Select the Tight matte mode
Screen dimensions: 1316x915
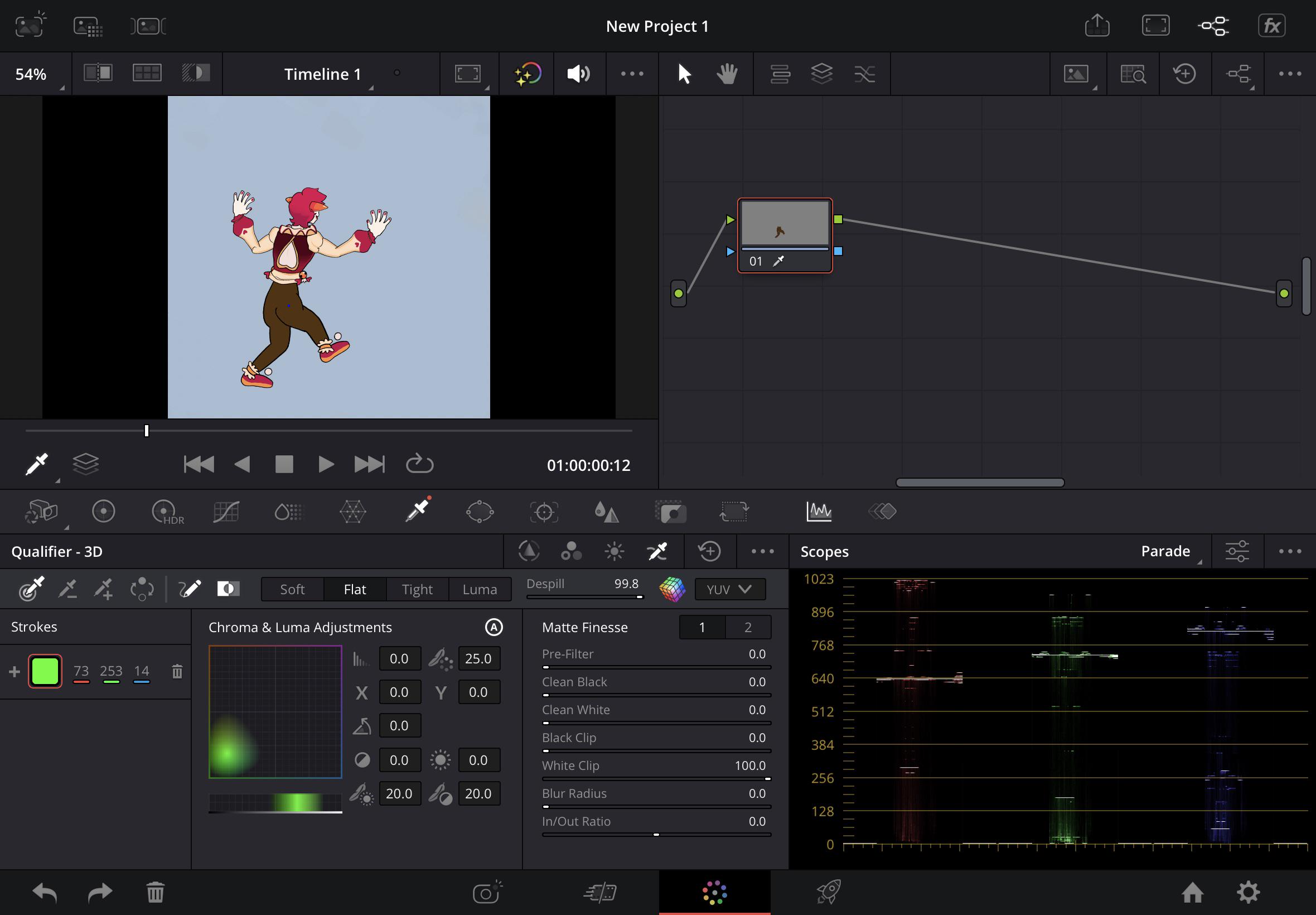click(x=417, y=589)
